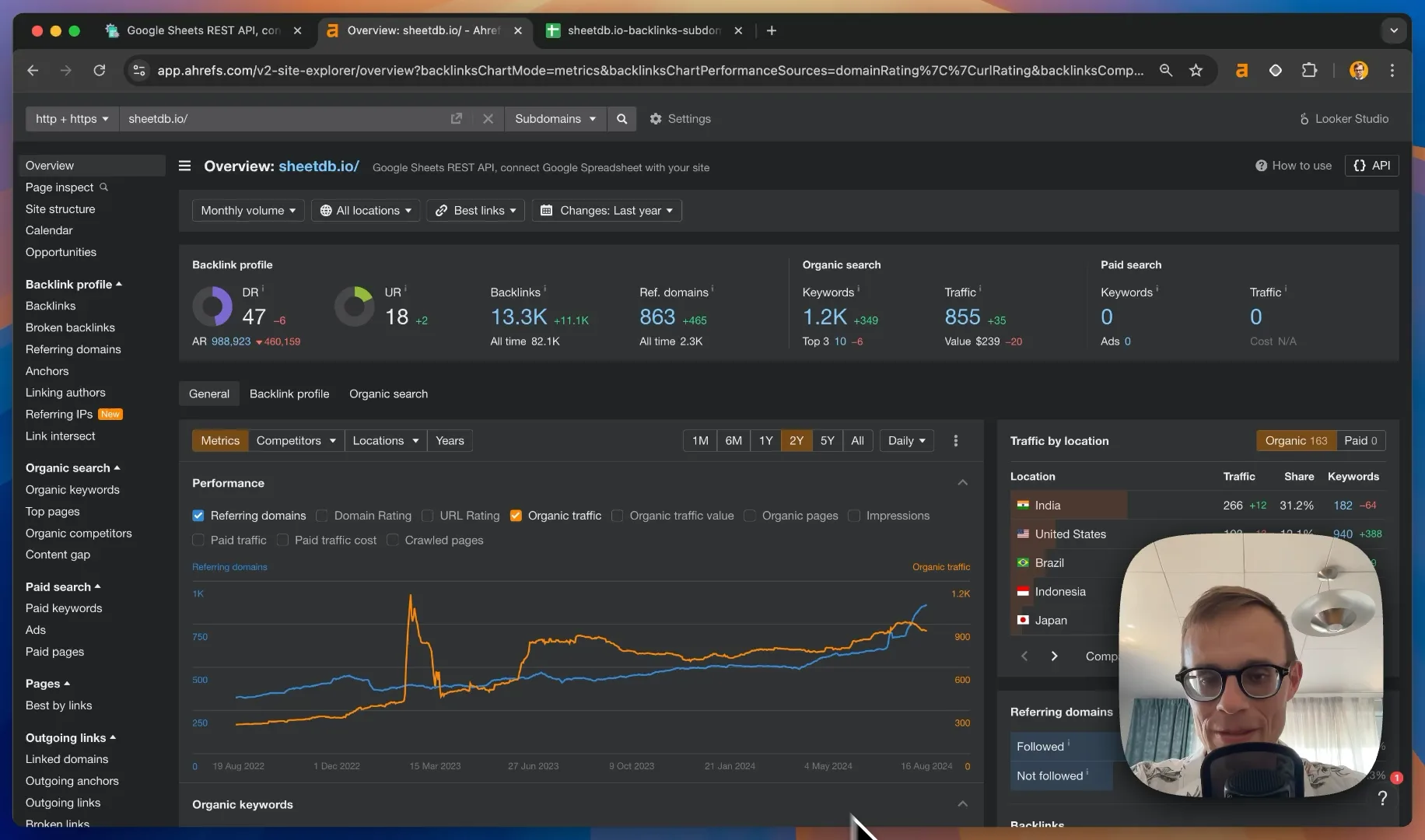Collapse the Performance section chevron
Screen dimensions: 1425x840
(x=963, y=483)
